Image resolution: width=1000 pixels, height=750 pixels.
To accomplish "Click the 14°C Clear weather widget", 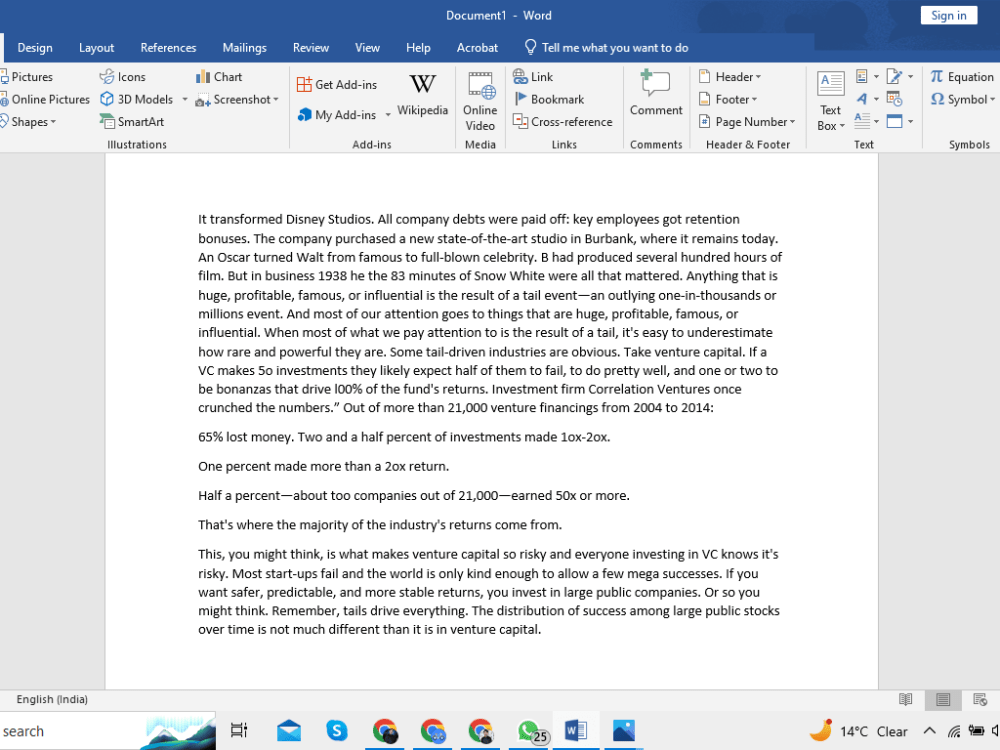I will tap(858, 731).
